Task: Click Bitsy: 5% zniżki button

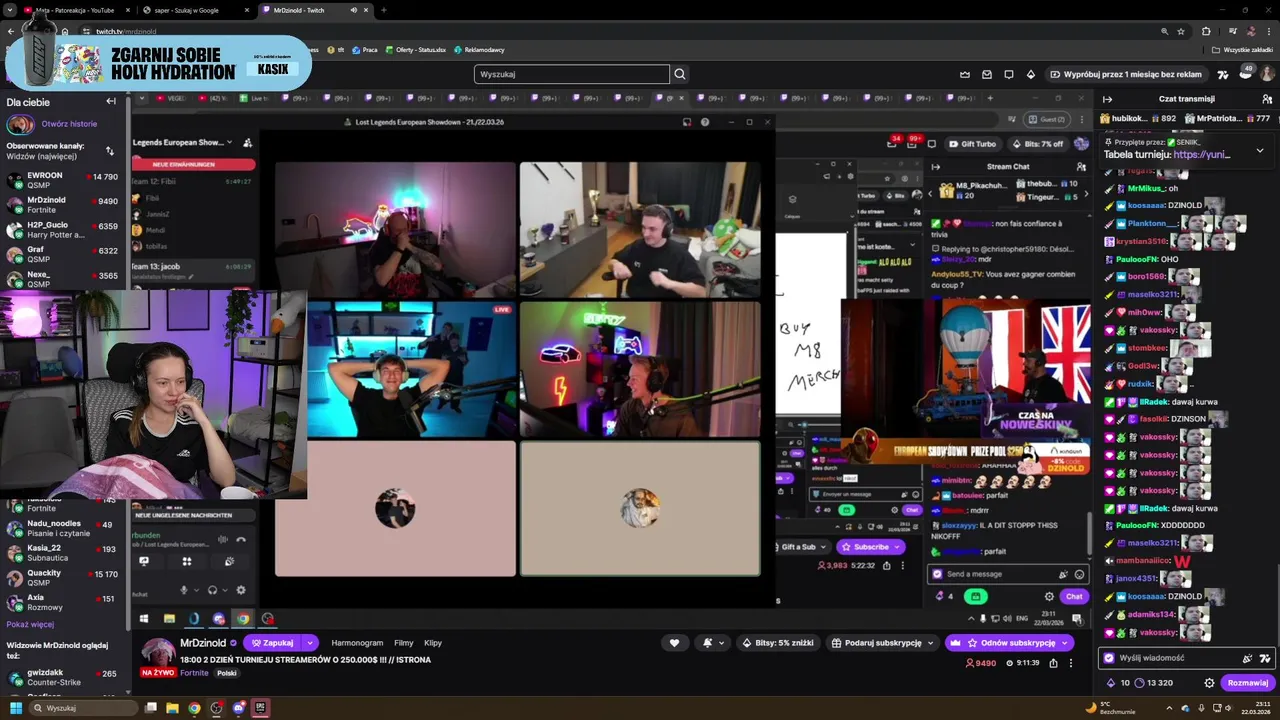Action: 779,643
